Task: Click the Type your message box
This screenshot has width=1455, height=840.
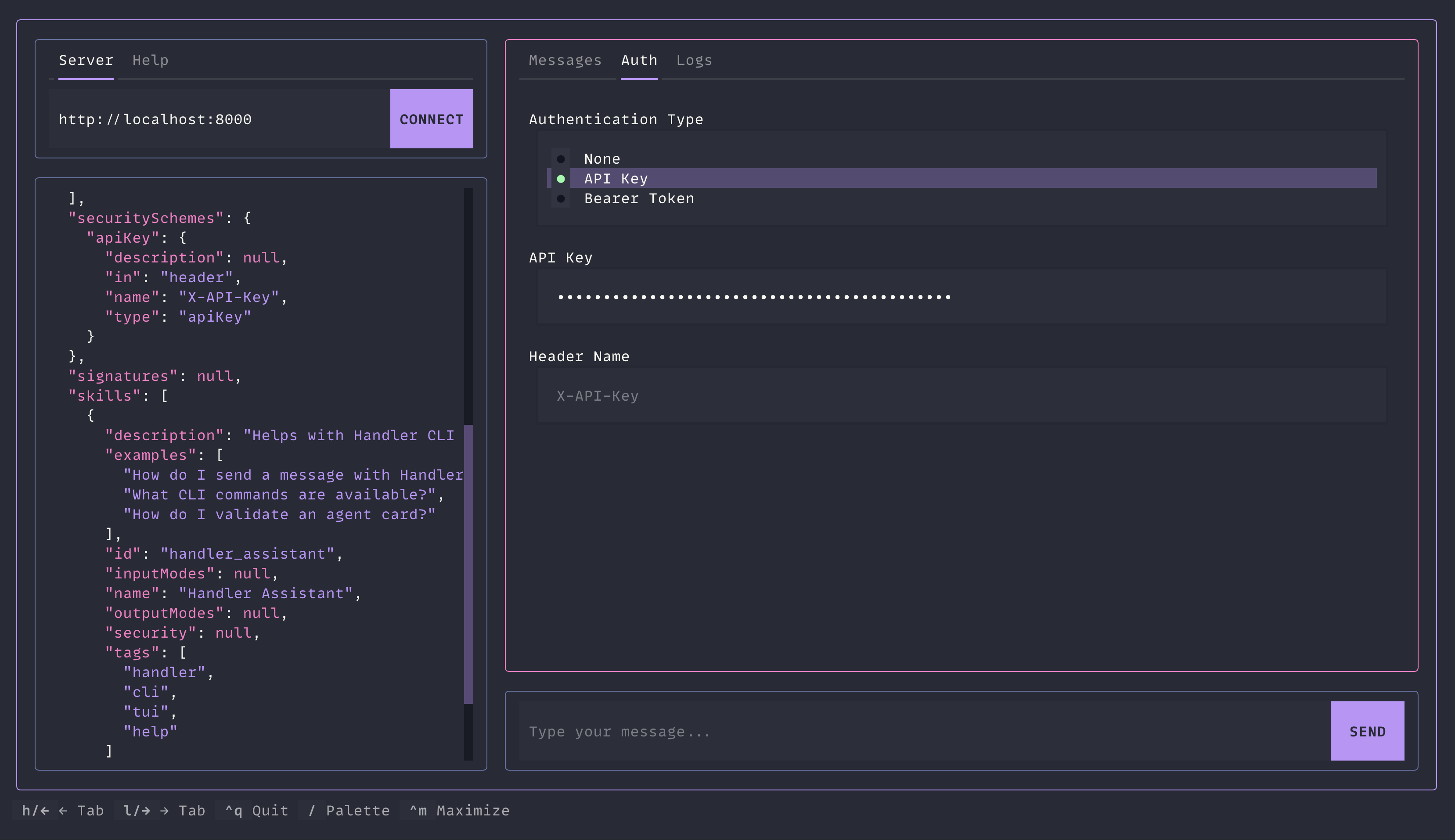Action: pyautogui.click(x=923, y=731)
